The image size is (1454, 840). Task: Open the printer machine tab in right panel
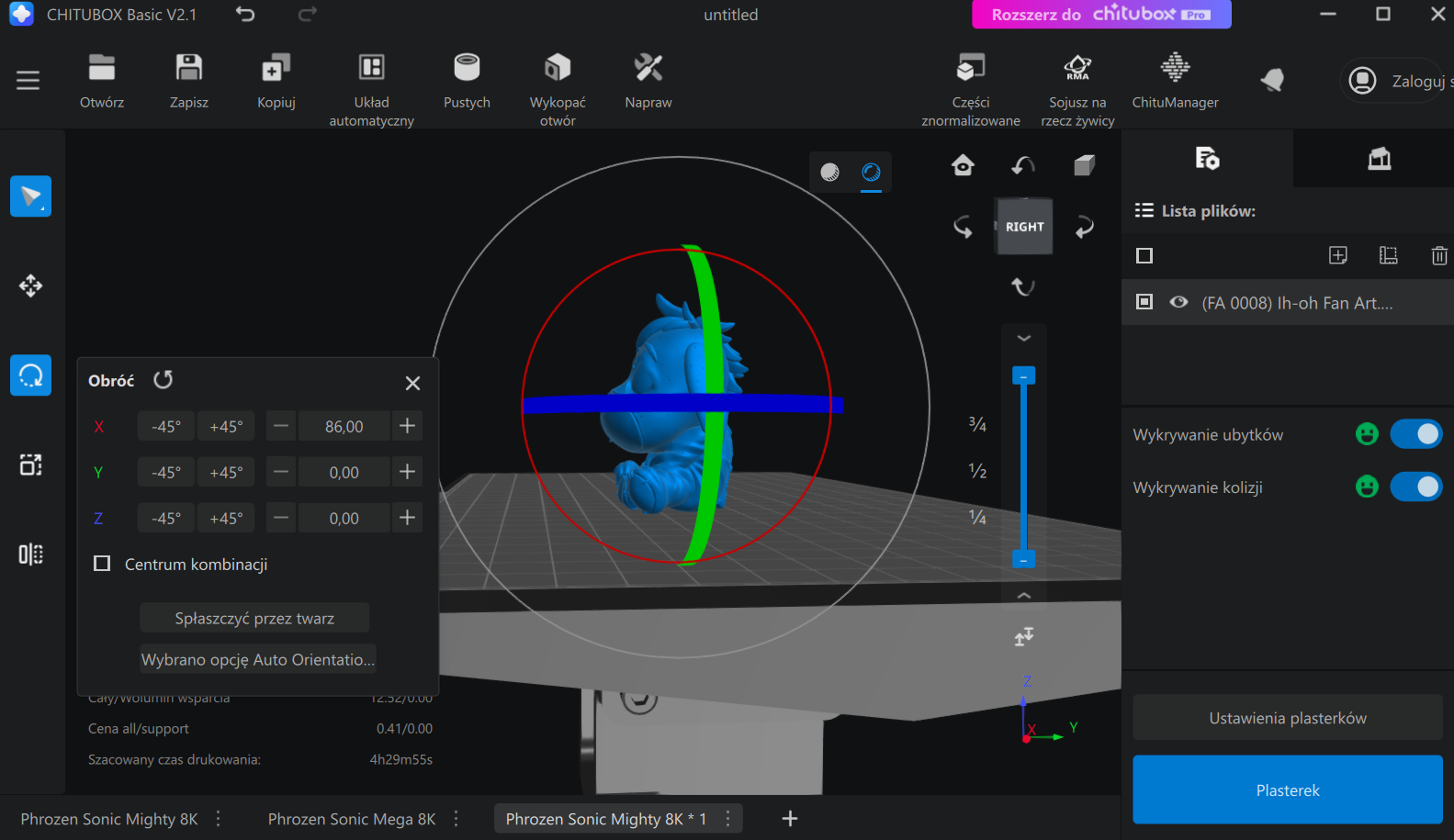coord(1380,158)
